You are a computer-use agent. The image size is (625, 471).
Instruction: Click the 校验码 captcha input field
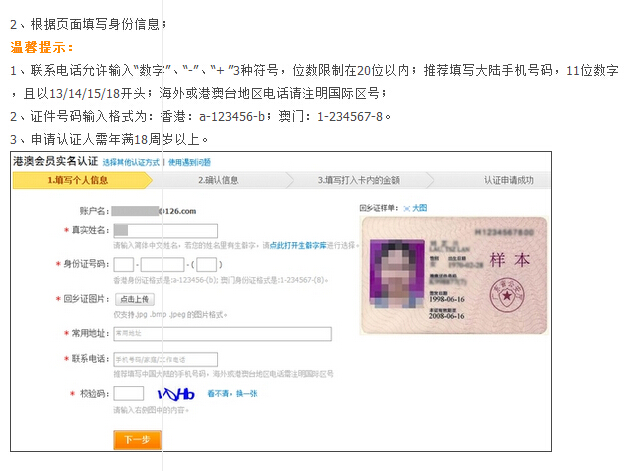click(x=128, y=394)
